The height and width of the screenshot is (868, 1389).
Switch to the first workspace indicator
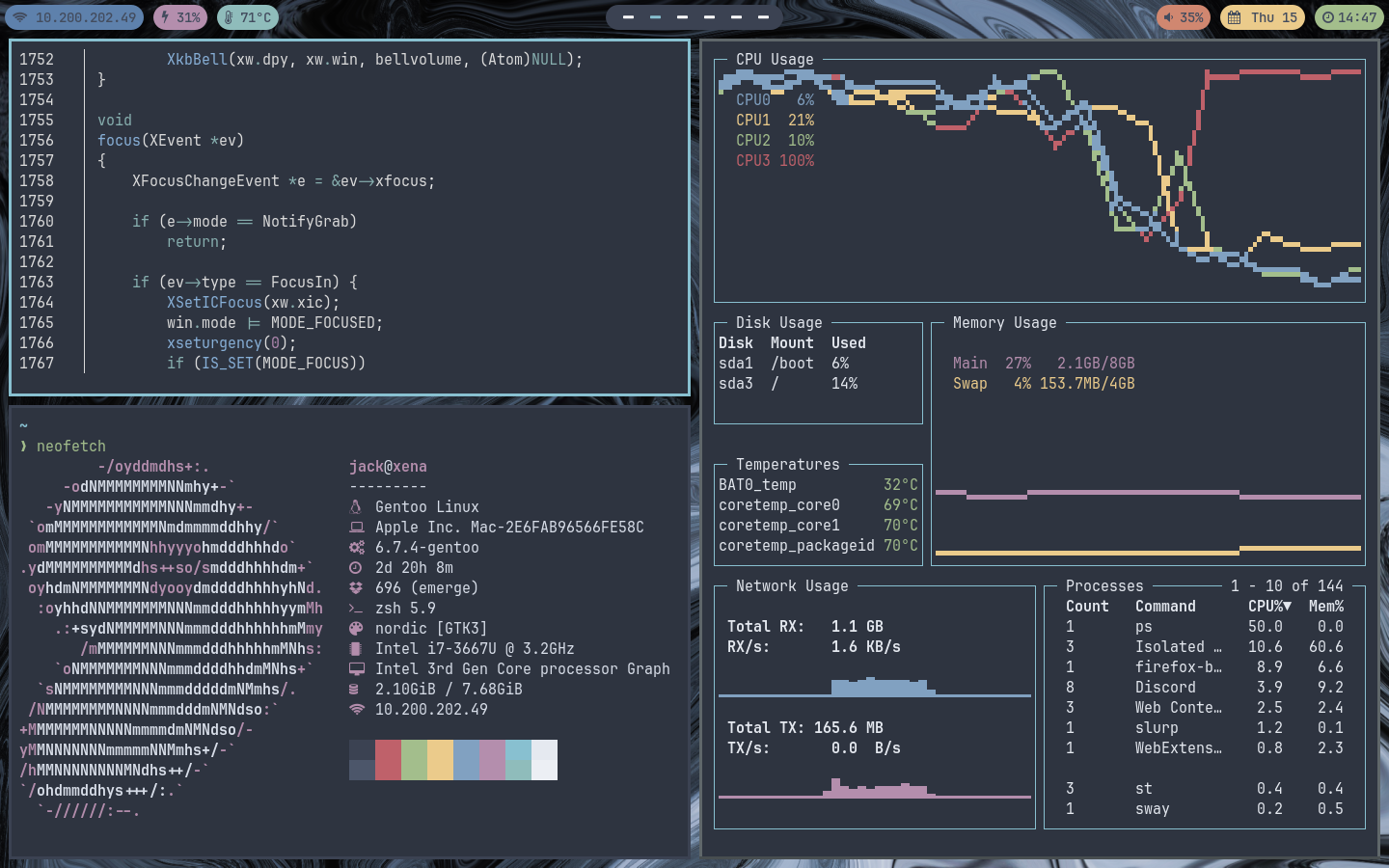pos(628,17)
